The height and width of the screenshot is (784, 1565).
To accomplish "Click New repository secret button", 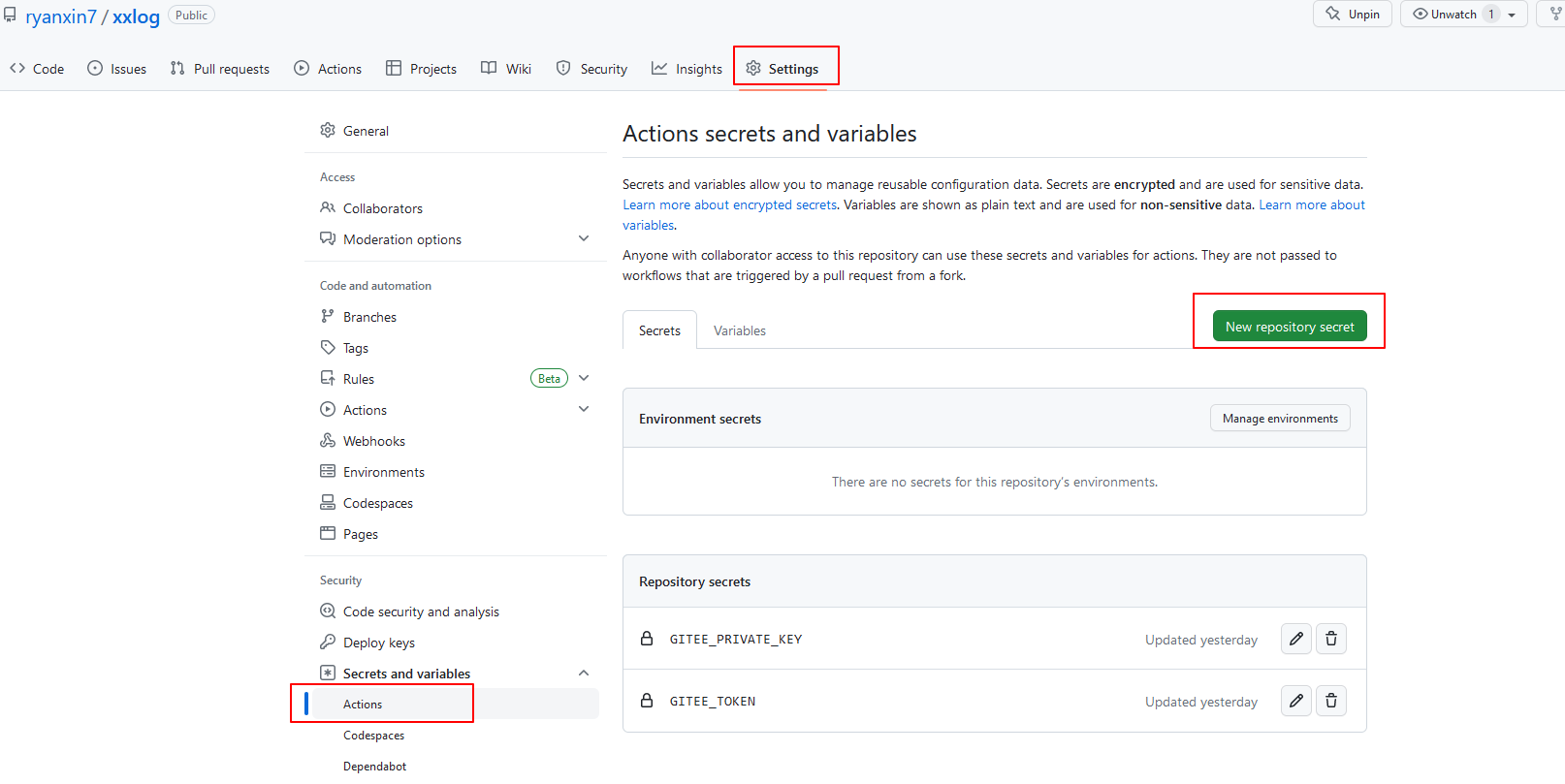I will pyautogui.click(x=1290, y=327).
